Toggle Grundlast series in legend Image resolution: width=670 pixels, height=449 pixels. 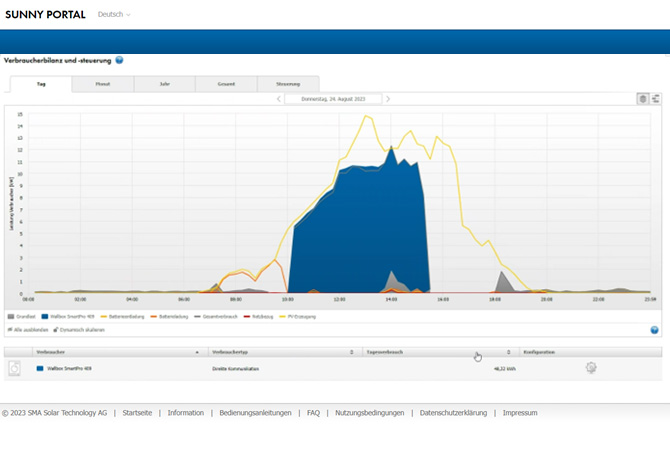[21, 317]
